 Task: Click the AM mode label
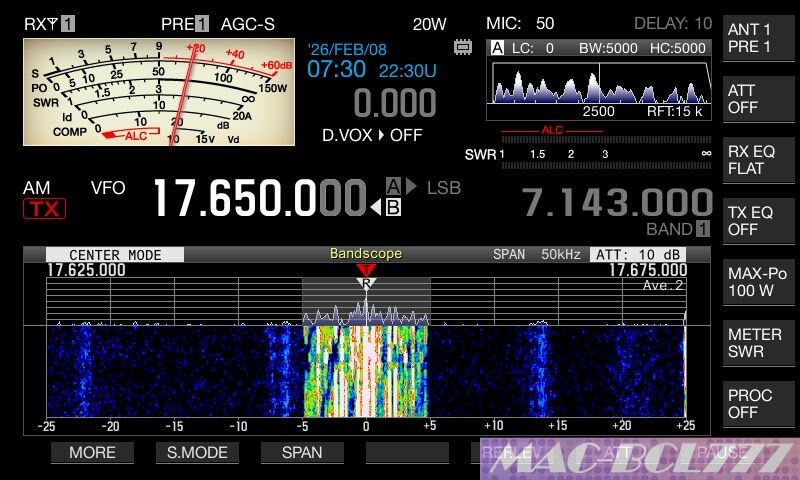[37, 188]
